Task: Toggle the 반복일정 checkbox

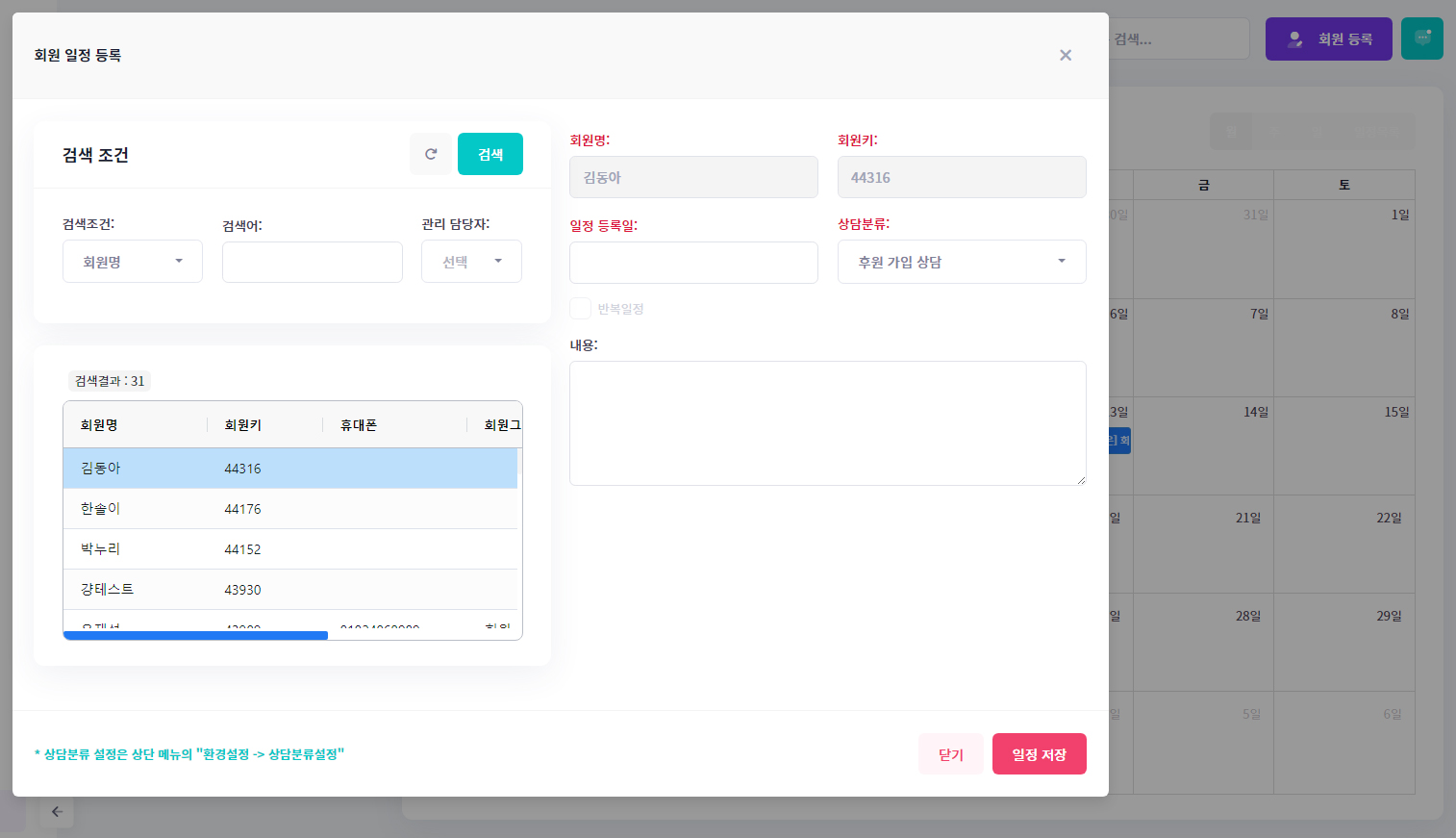Action: [580, 309]
